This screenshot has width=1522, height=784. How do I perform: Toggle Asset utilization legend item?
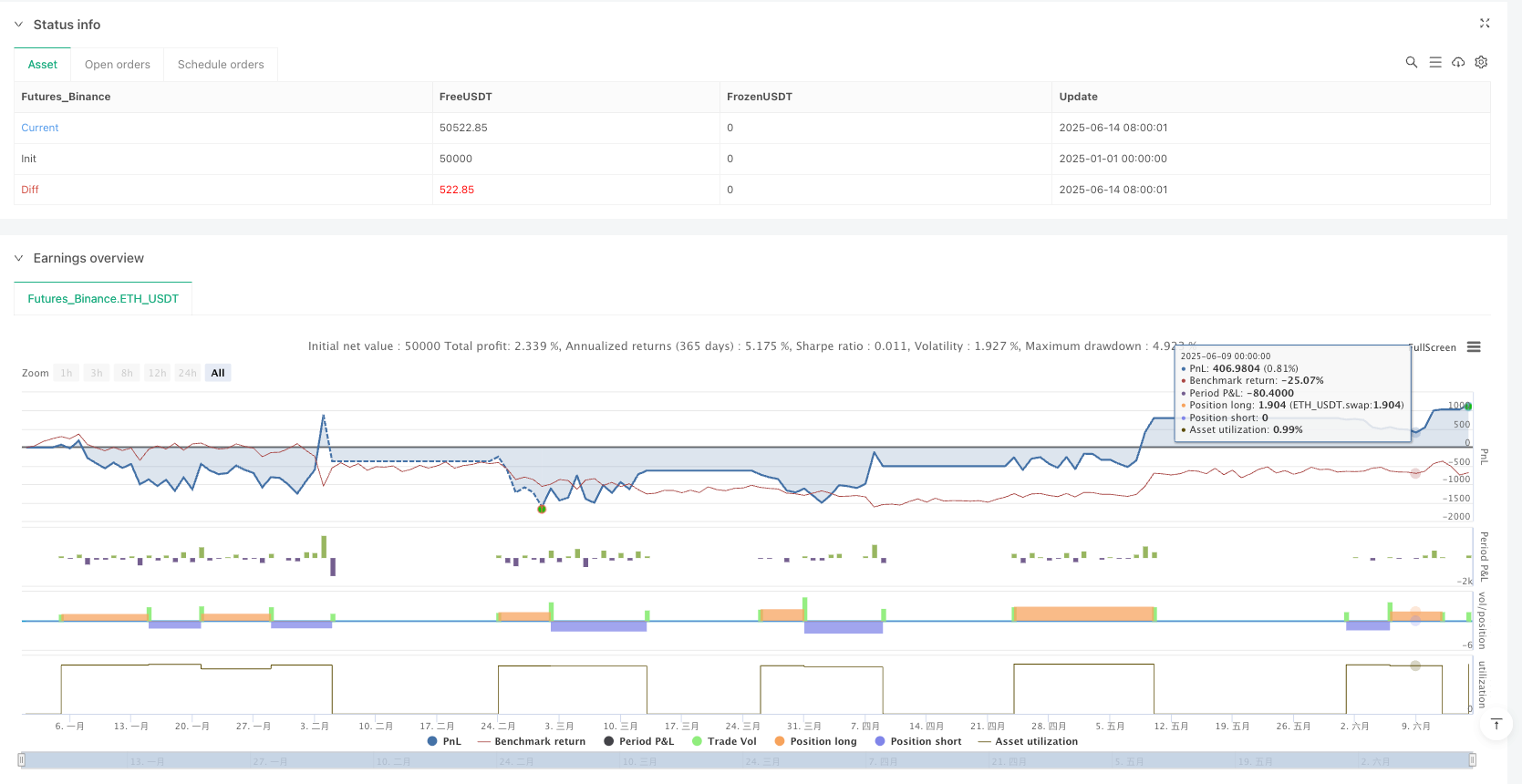(1028, 741)
